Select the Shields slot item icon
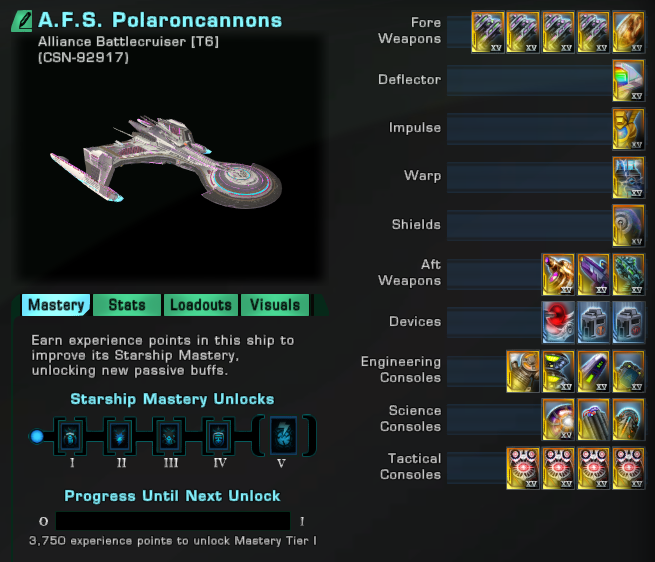 (x=628, y=226)
